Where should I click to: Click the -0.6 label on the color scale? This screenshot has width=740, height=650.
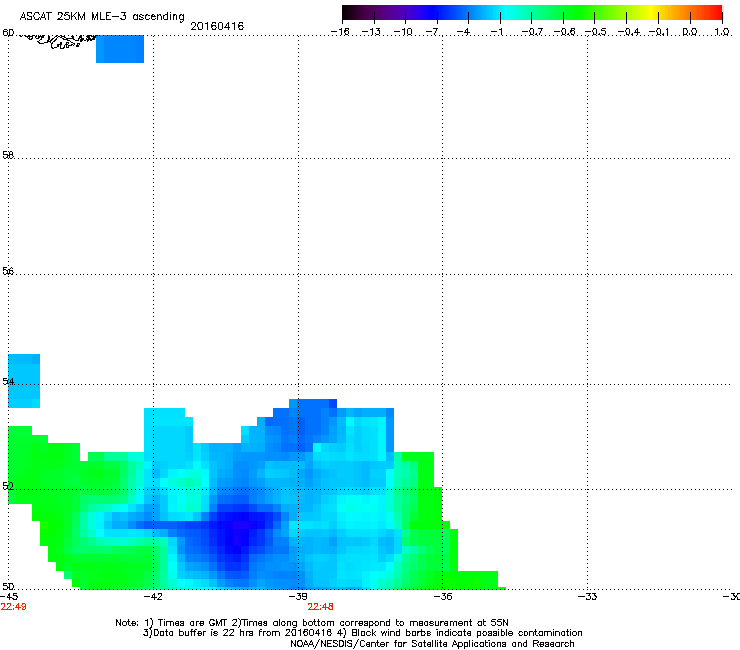coord(564,32)
